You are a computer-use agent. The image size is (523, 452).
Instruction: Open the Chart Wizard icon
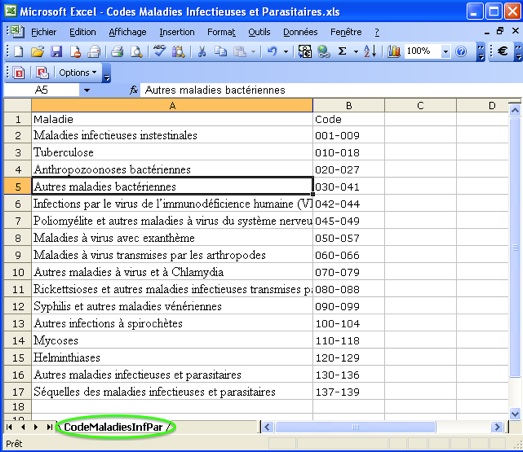[394, 51]
